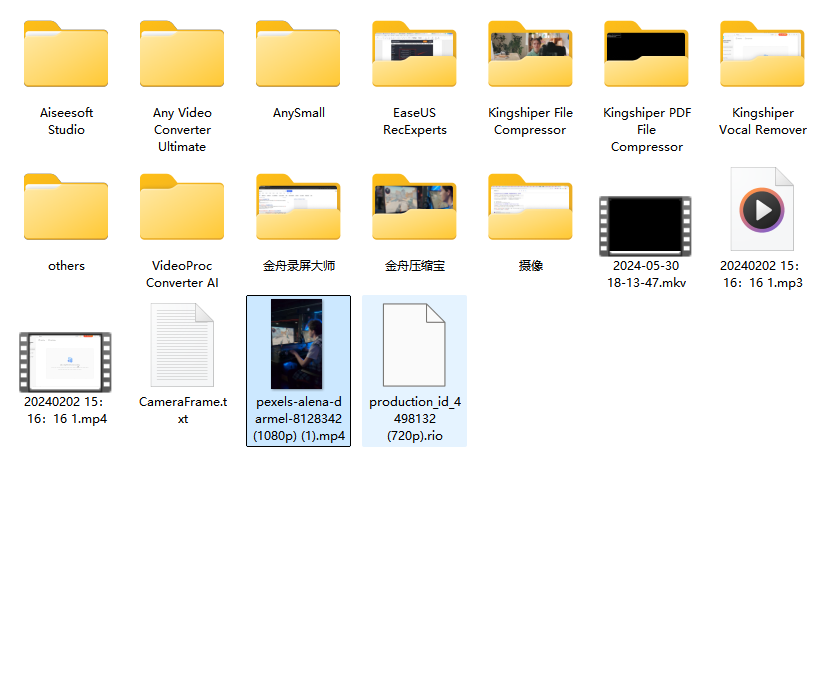Select the Aiseesoft Studio folder icon
Screen dimensions: 831x691
click(x=66, y=54)
